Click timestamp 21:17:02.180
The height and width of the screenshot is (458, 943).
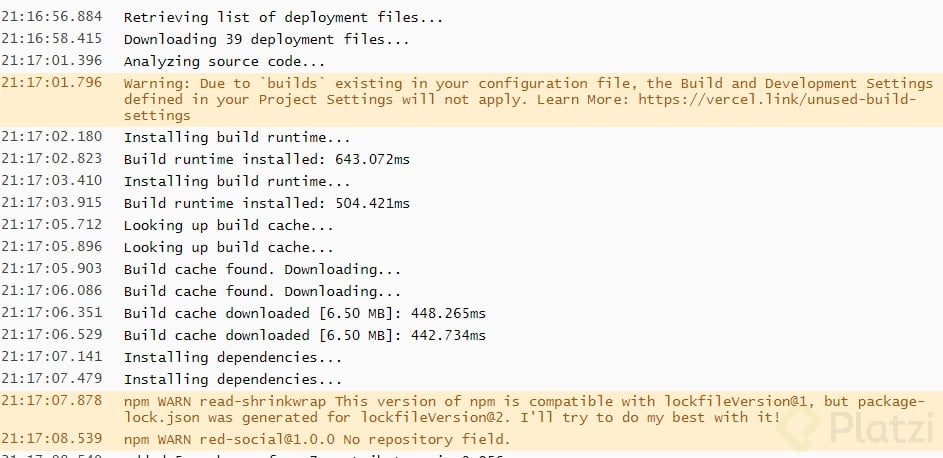click(51, 136)
